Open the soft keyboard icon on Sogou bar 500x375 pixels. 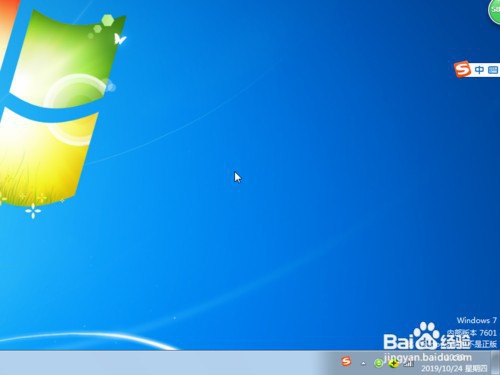tap(493, 70)
